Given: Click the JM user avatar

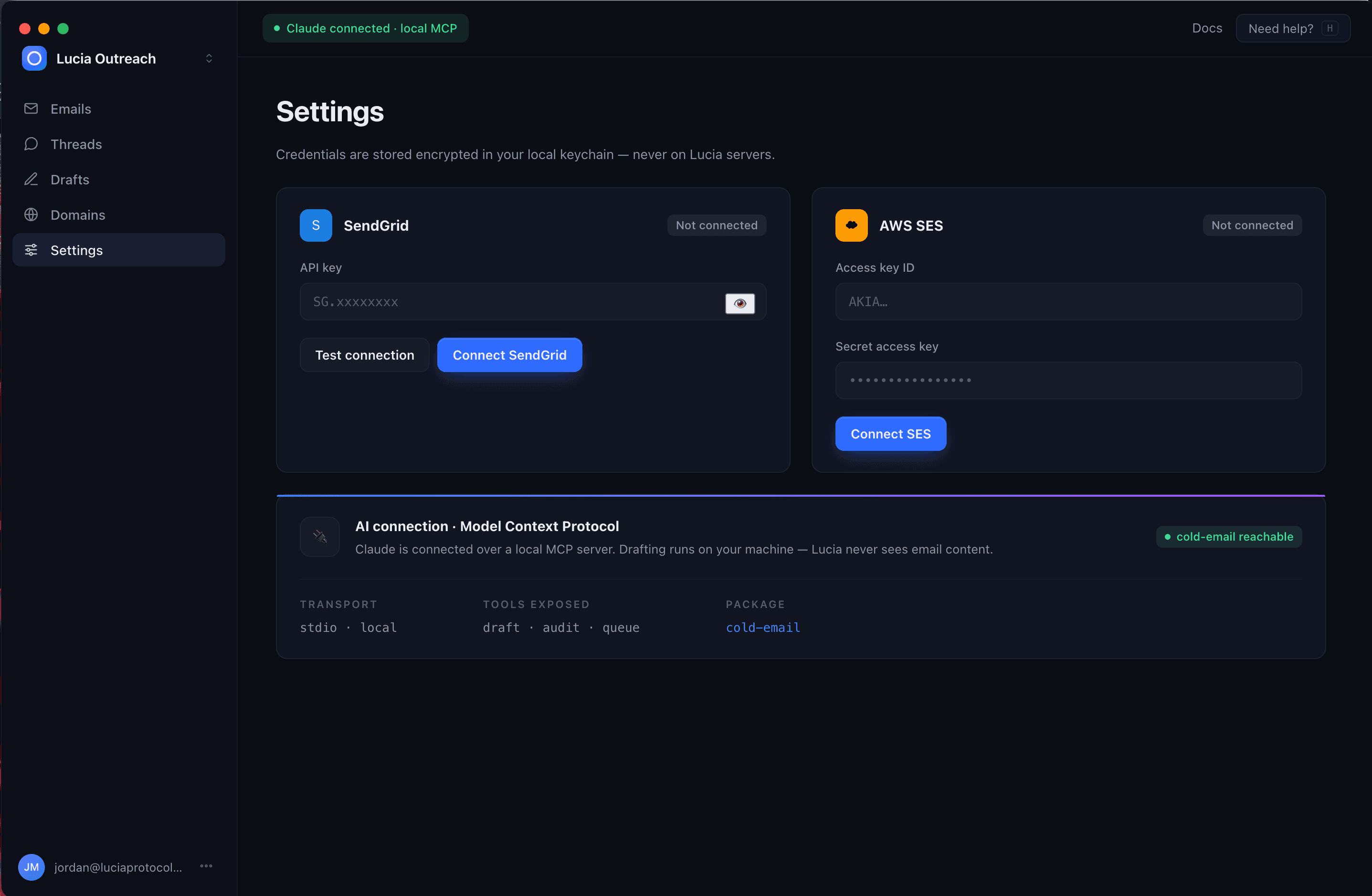Looking at the screenshot, I should (32, 867).
